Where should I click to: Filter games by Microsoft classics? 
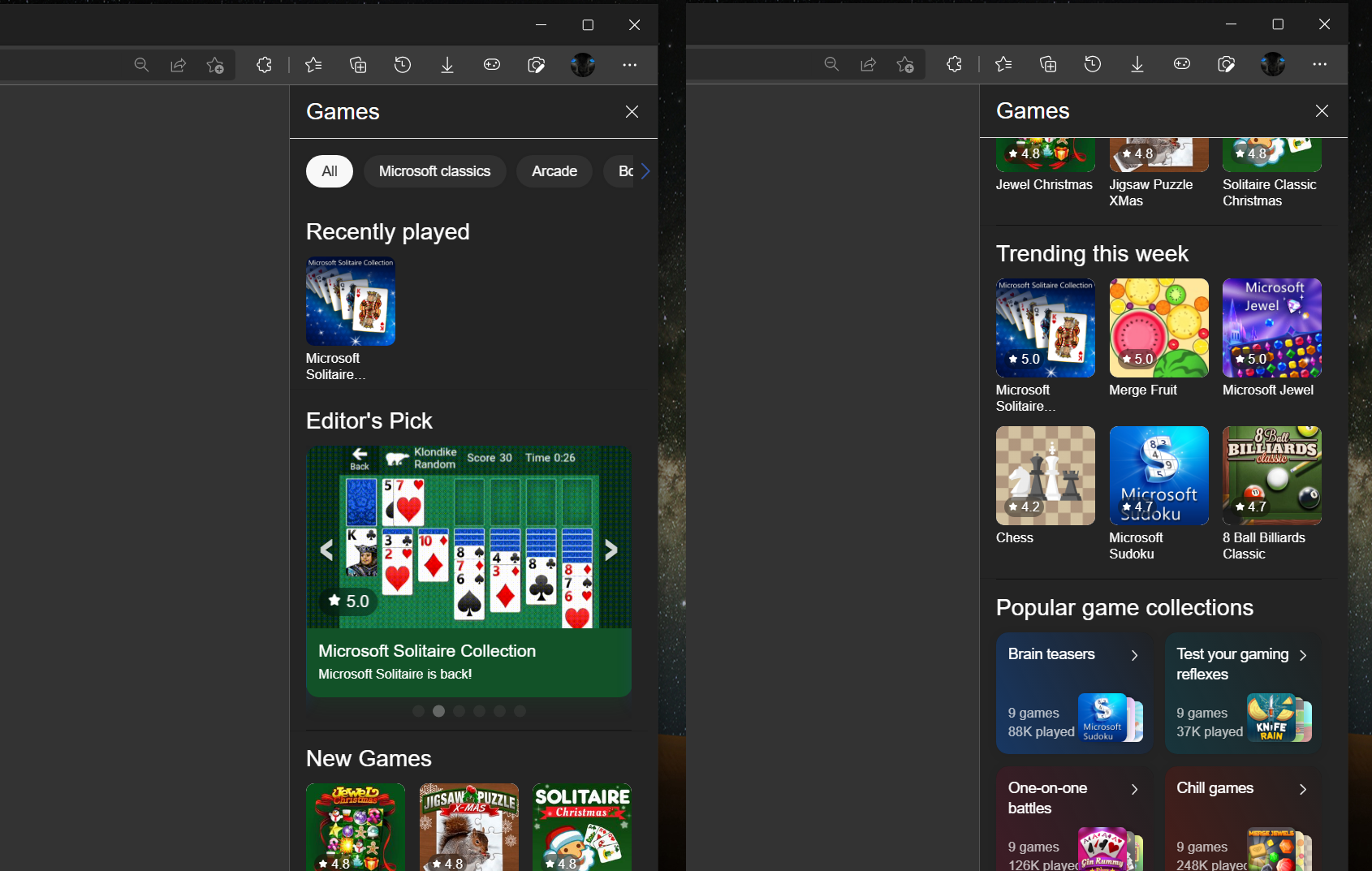(434, 171)
